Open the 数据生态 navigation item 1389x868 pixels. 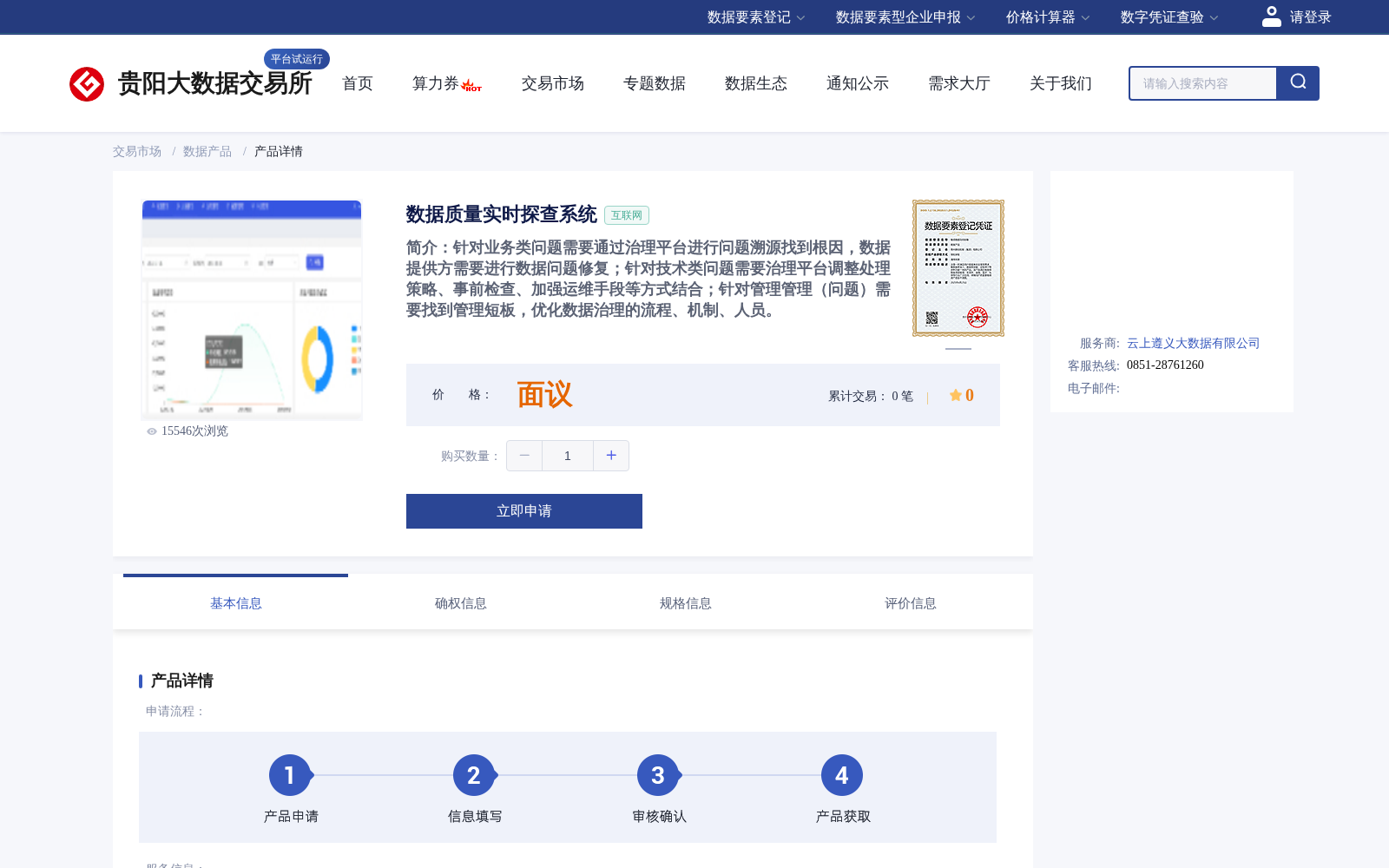click(756, 83)
